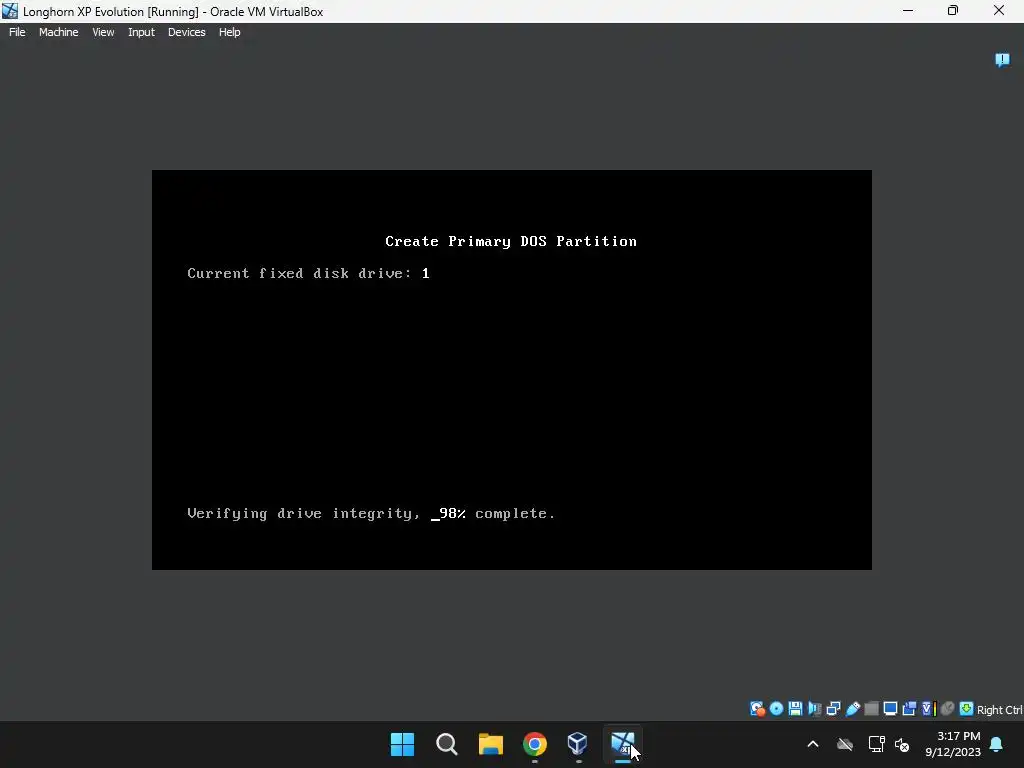Click the mouse integration status icon
Viewport: 1024px width, 768px height.
pos(947,709)
